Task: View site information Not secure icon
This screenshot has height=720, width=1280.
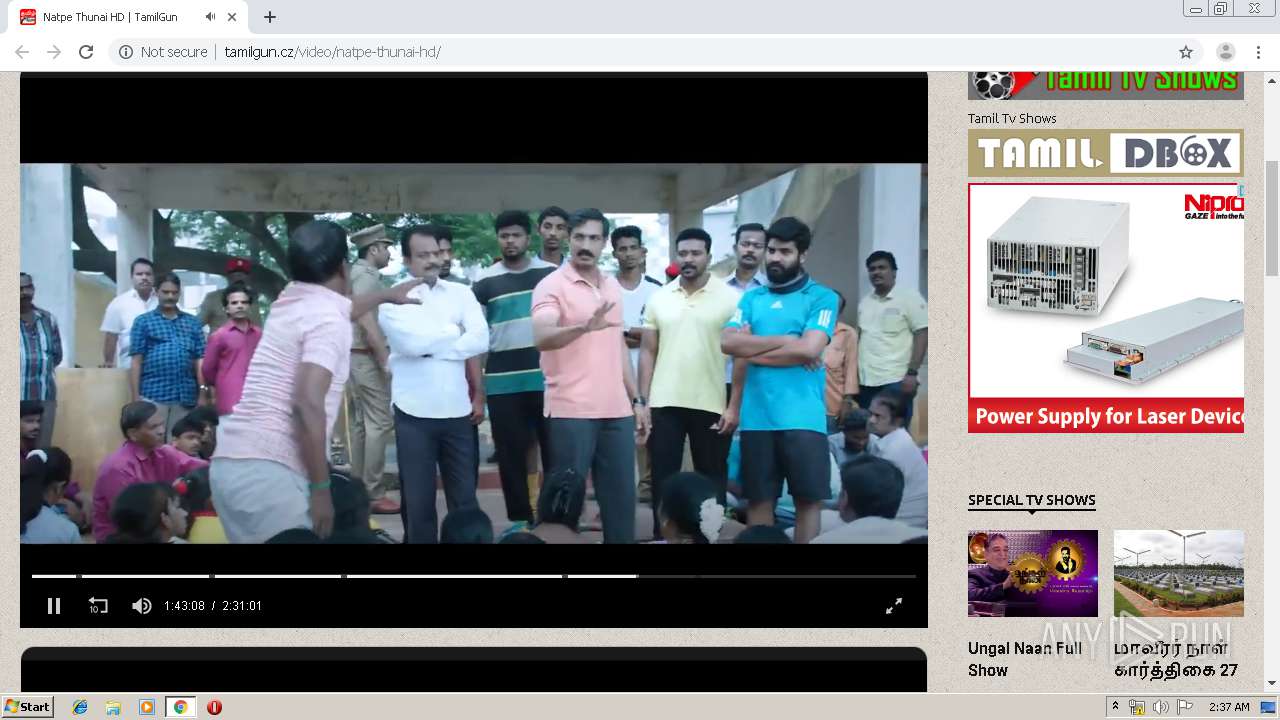Action: tap(126, 52)
